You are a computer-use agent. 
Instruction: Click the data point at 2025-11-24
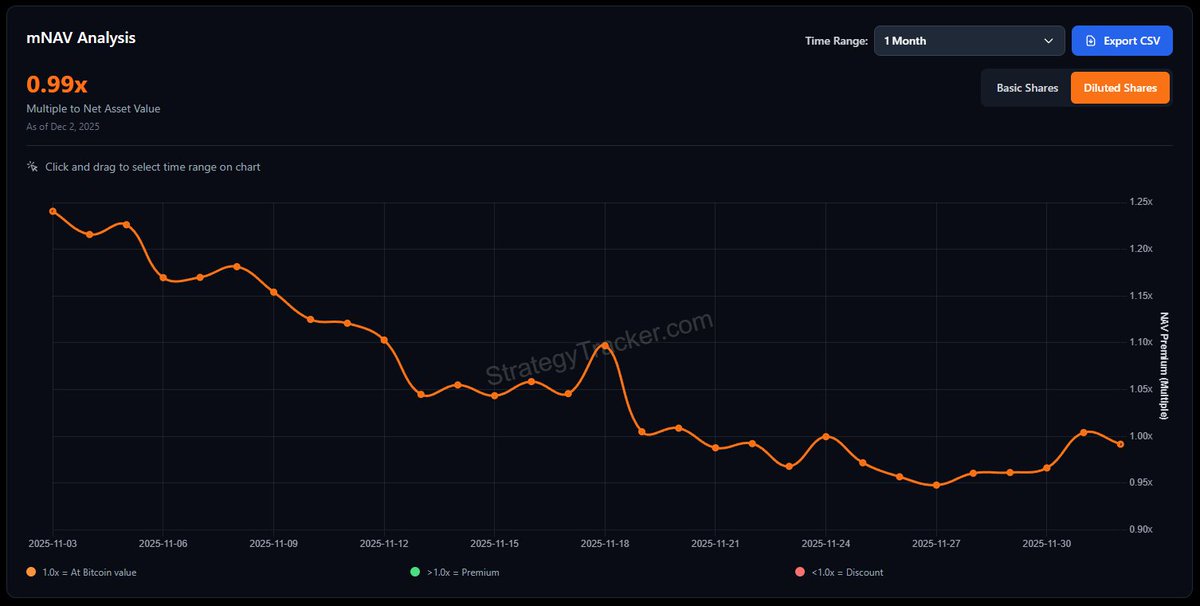click(x=825, y=436)
